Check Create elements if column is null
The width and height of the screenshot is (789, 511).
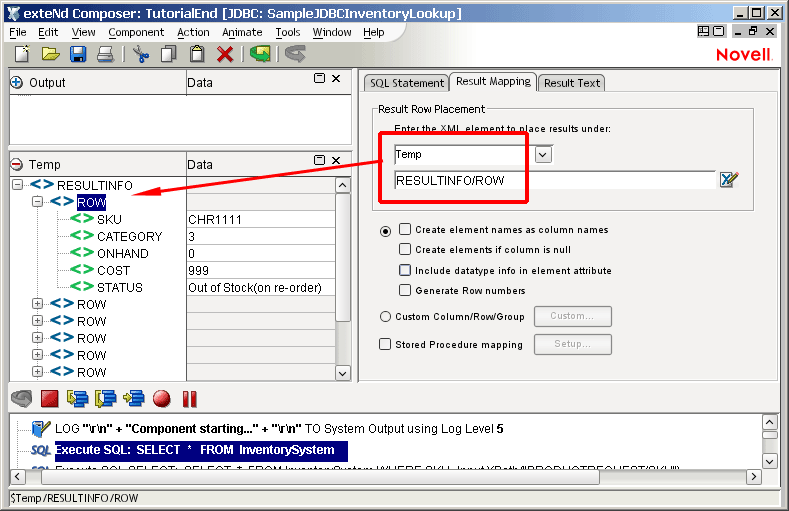click(x=405, y=249)
